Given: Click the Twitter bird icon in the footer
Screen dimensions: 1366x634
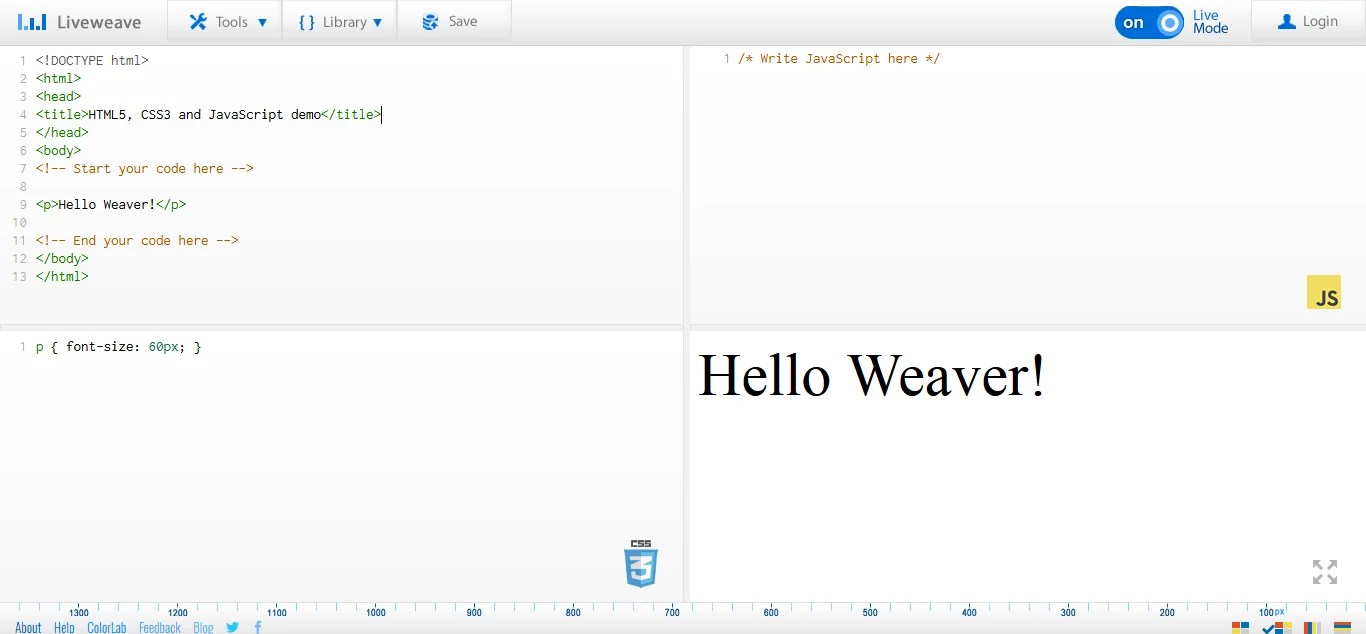Looking at the screenshot, I should click(x=232, y=627).
